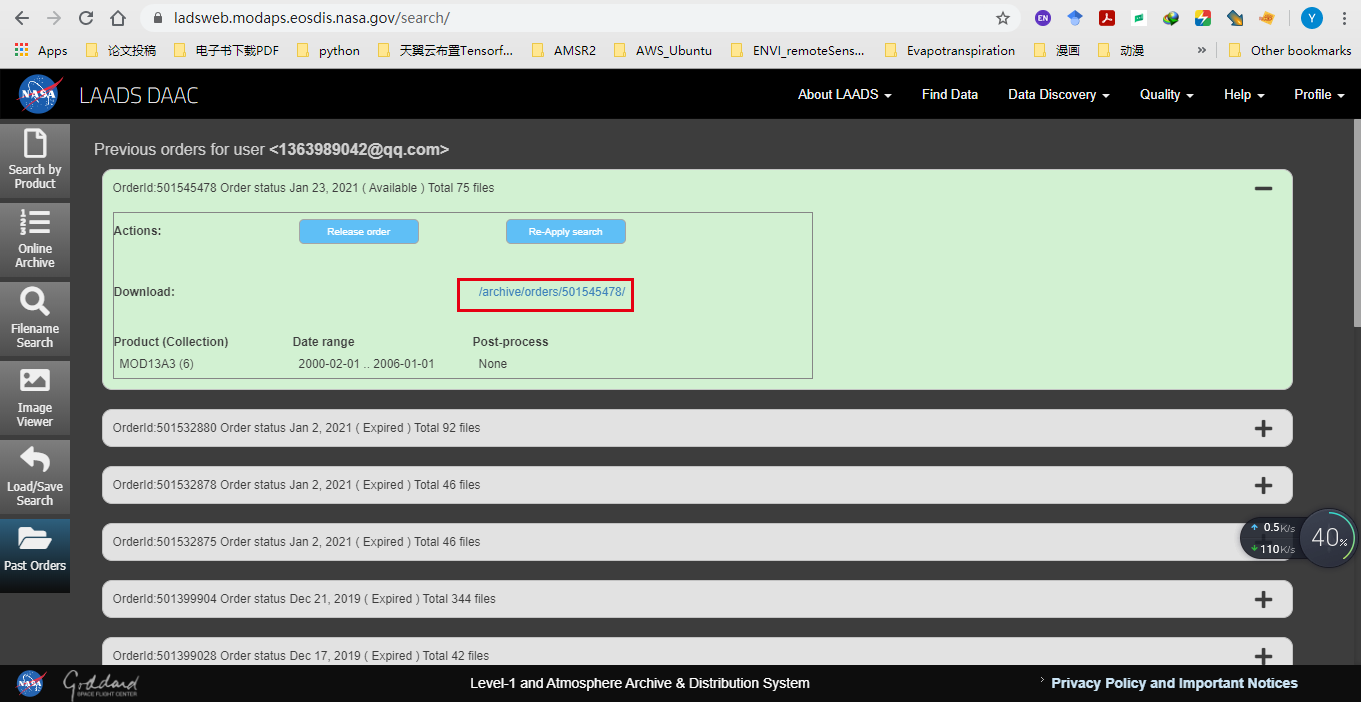Expand order 501532880 details

1263,428
